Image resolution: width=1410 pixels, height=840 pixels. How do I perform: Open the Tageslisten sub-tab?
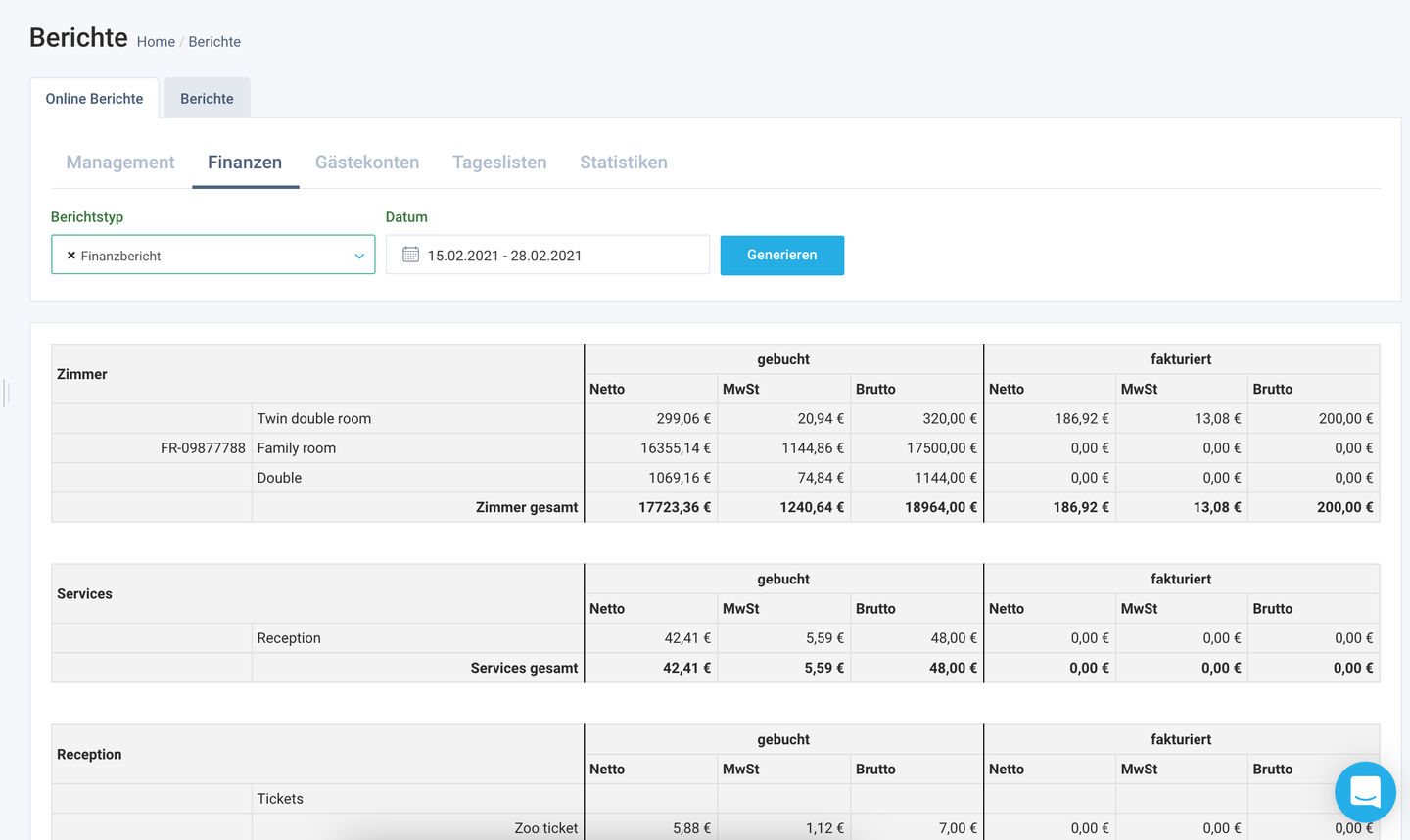click(499, 163)
